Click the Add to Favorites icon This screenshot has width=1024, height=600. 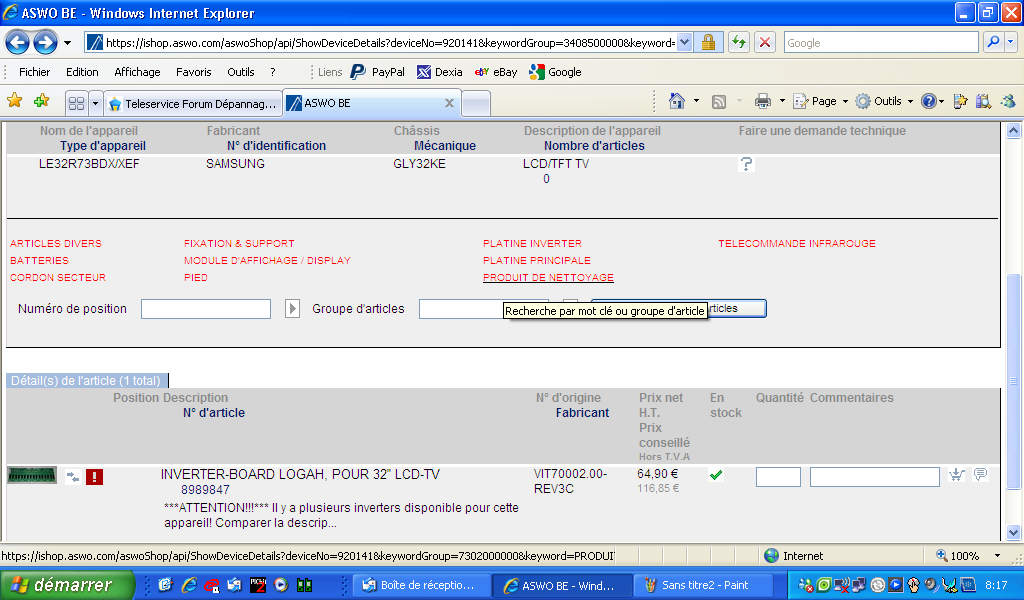pyautogui.click(x=42, y=101)
